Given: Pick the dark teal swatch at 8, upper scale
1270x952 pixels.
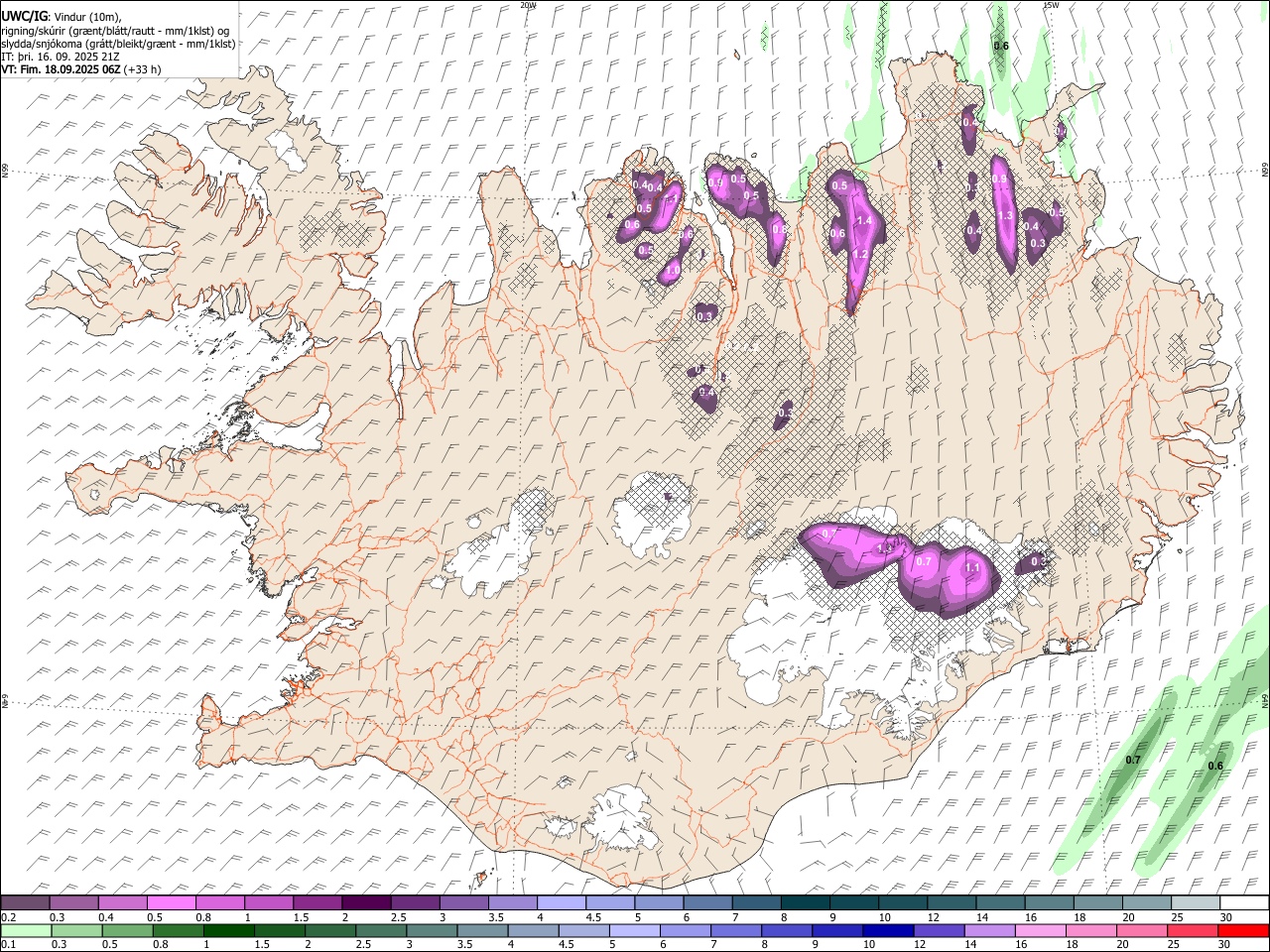Looking at the screenshot, I should coord(805,903).
